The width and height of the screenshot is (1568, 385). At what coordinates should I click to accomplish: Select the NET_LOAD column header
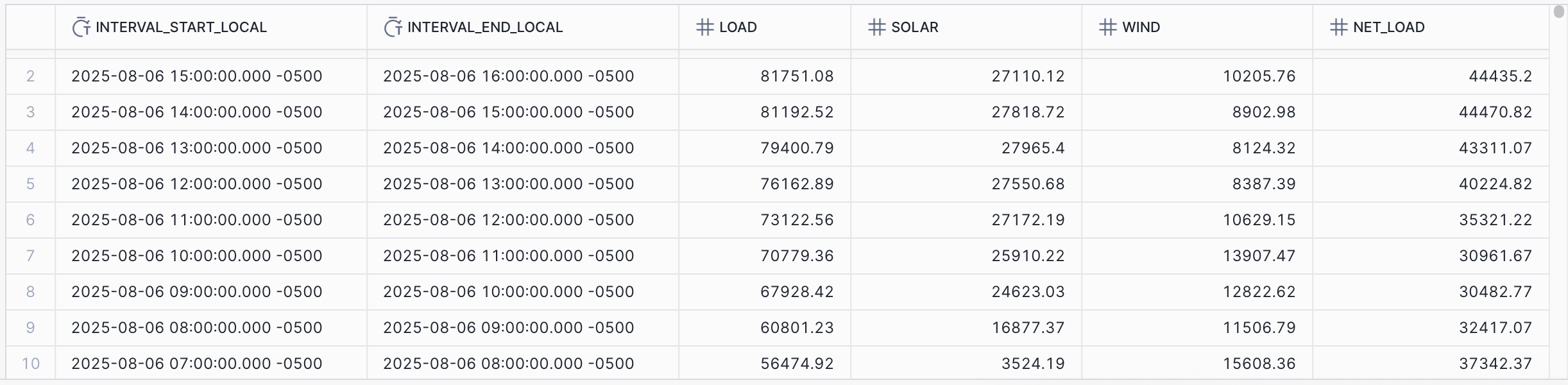pos(1388,28)
